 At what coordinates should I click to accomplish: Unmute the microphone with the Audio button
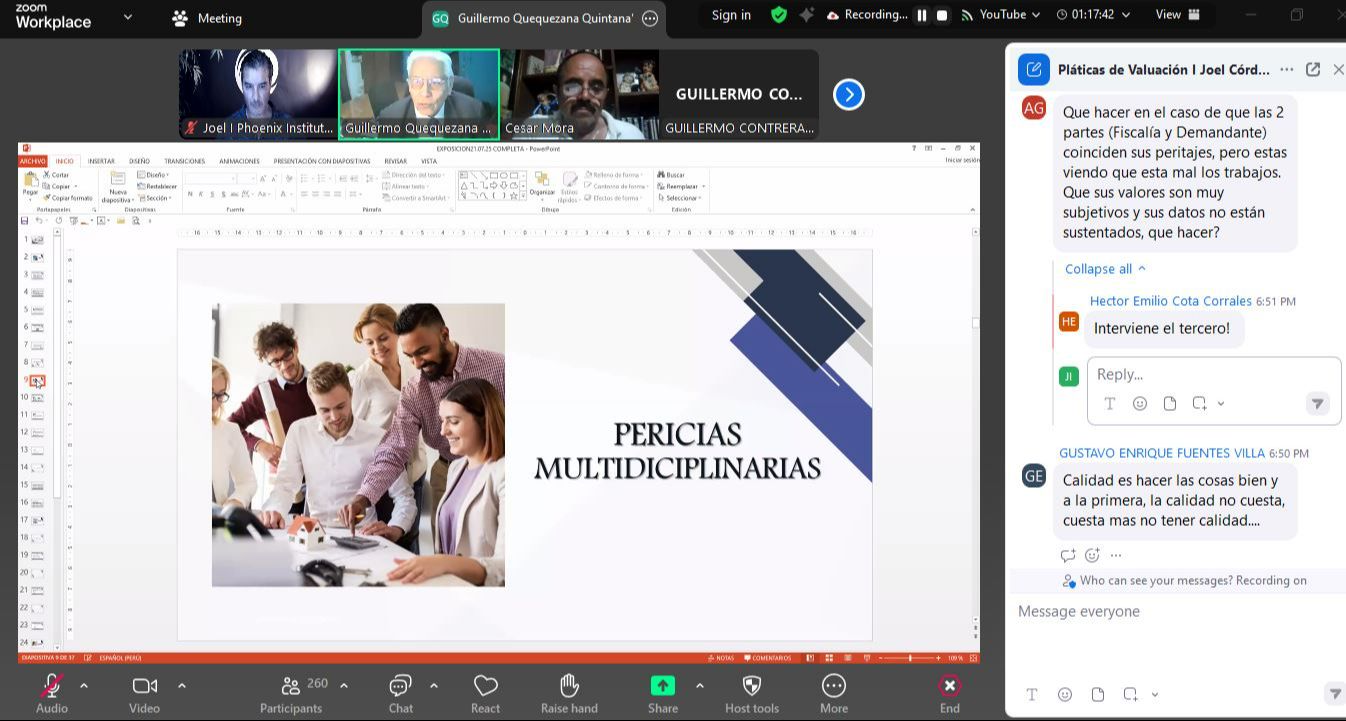[52, 693]
